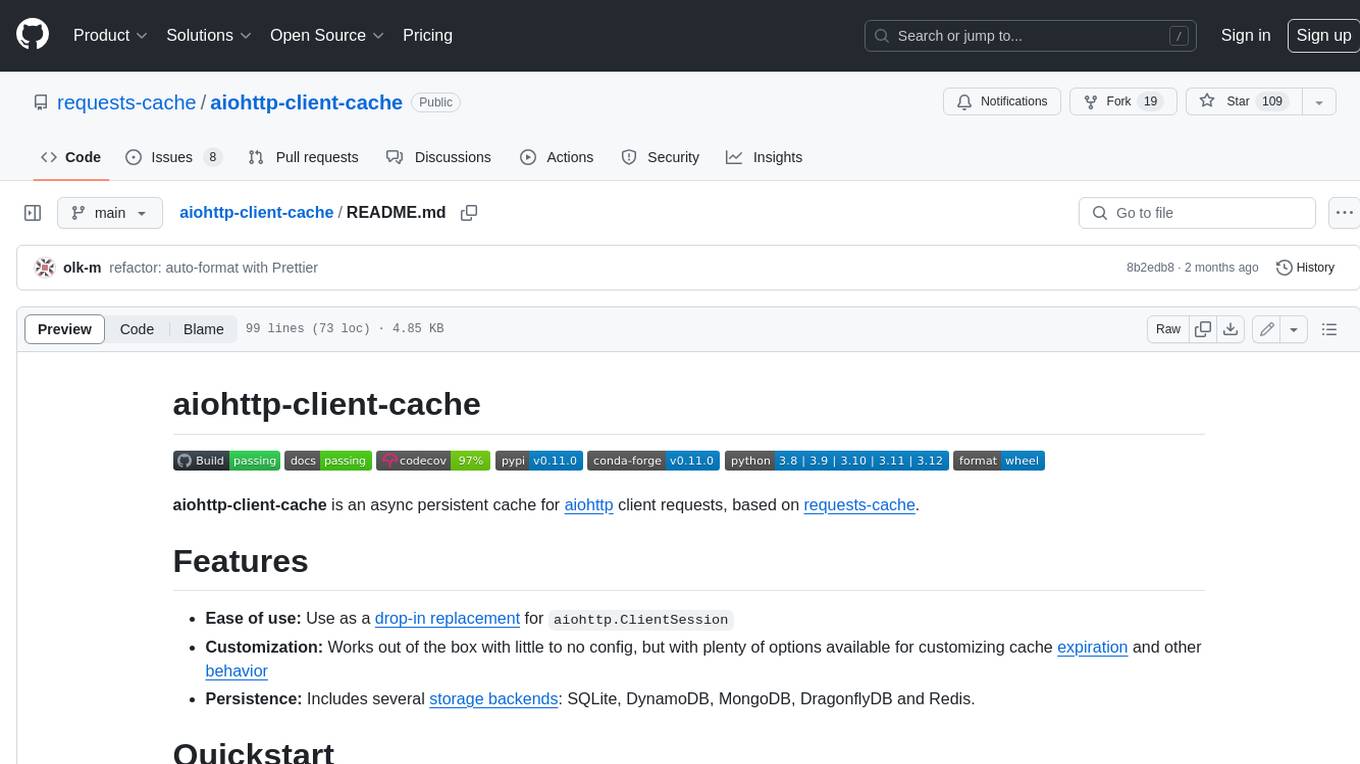Expand the Solutions menu

(x=208, y=35)
